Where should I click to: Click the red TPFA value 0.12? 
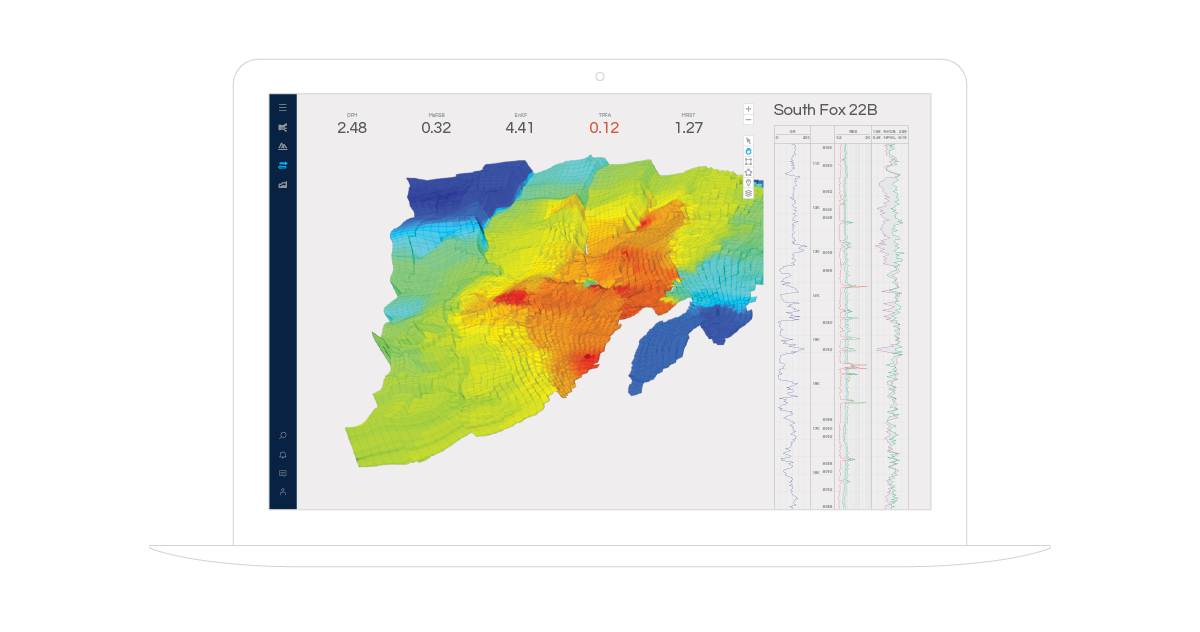pos(604,127)
